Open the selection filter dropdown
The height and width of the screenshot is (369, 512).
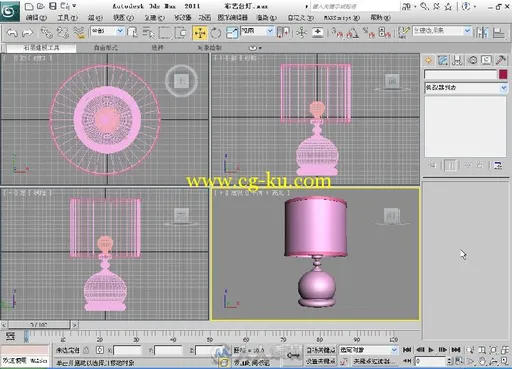point(120,31)
